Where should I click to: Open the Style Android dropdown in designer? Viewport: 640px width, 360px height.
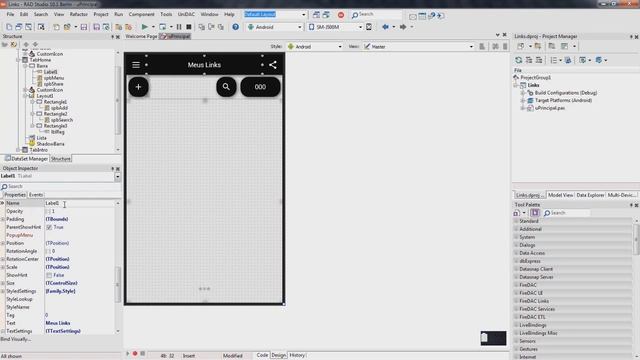click(340, 47)
